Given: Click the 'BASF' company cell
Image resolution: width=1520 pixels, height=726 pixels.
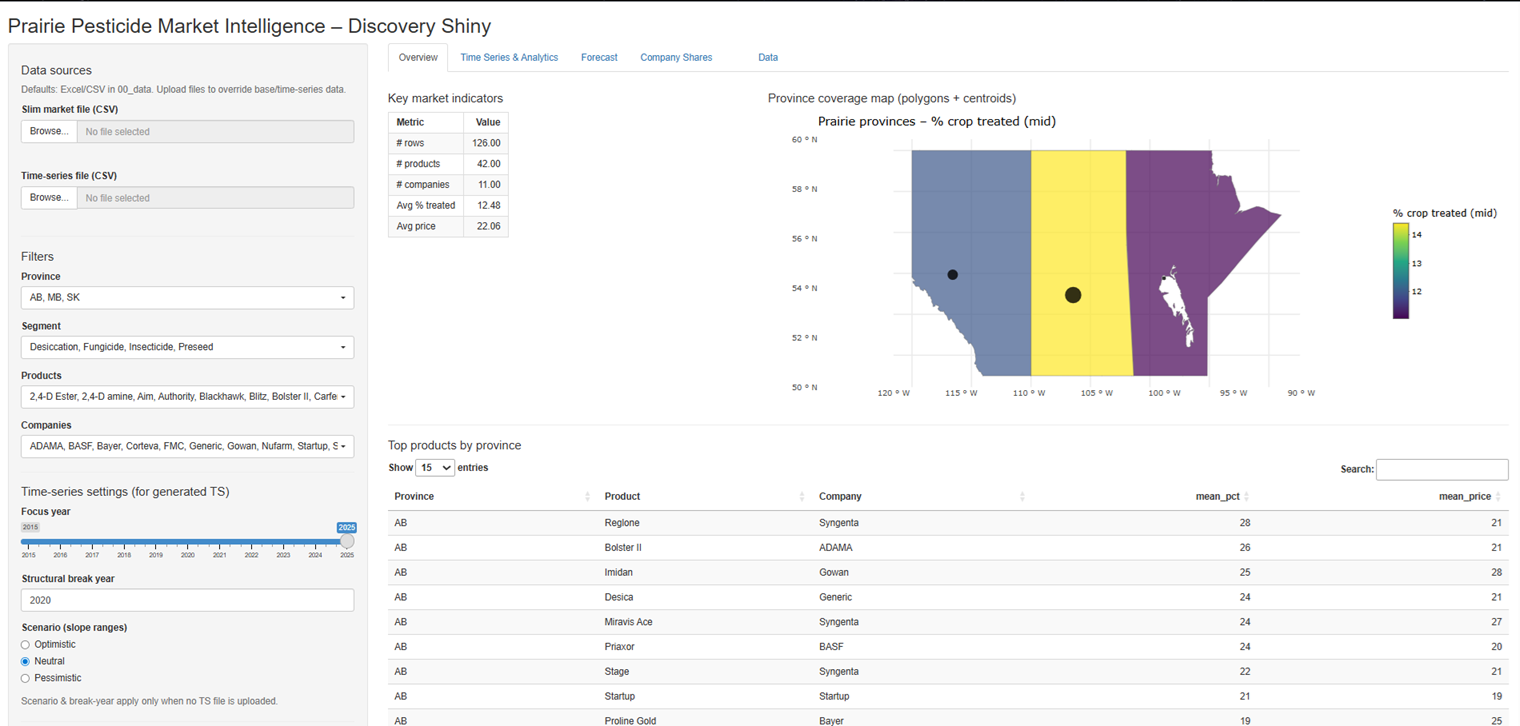Looking at the screenshot, I should click(x=922, y=647).
